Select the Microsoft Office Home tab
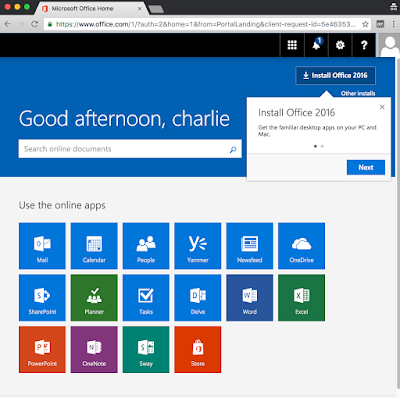 click(x=90, y=8)
